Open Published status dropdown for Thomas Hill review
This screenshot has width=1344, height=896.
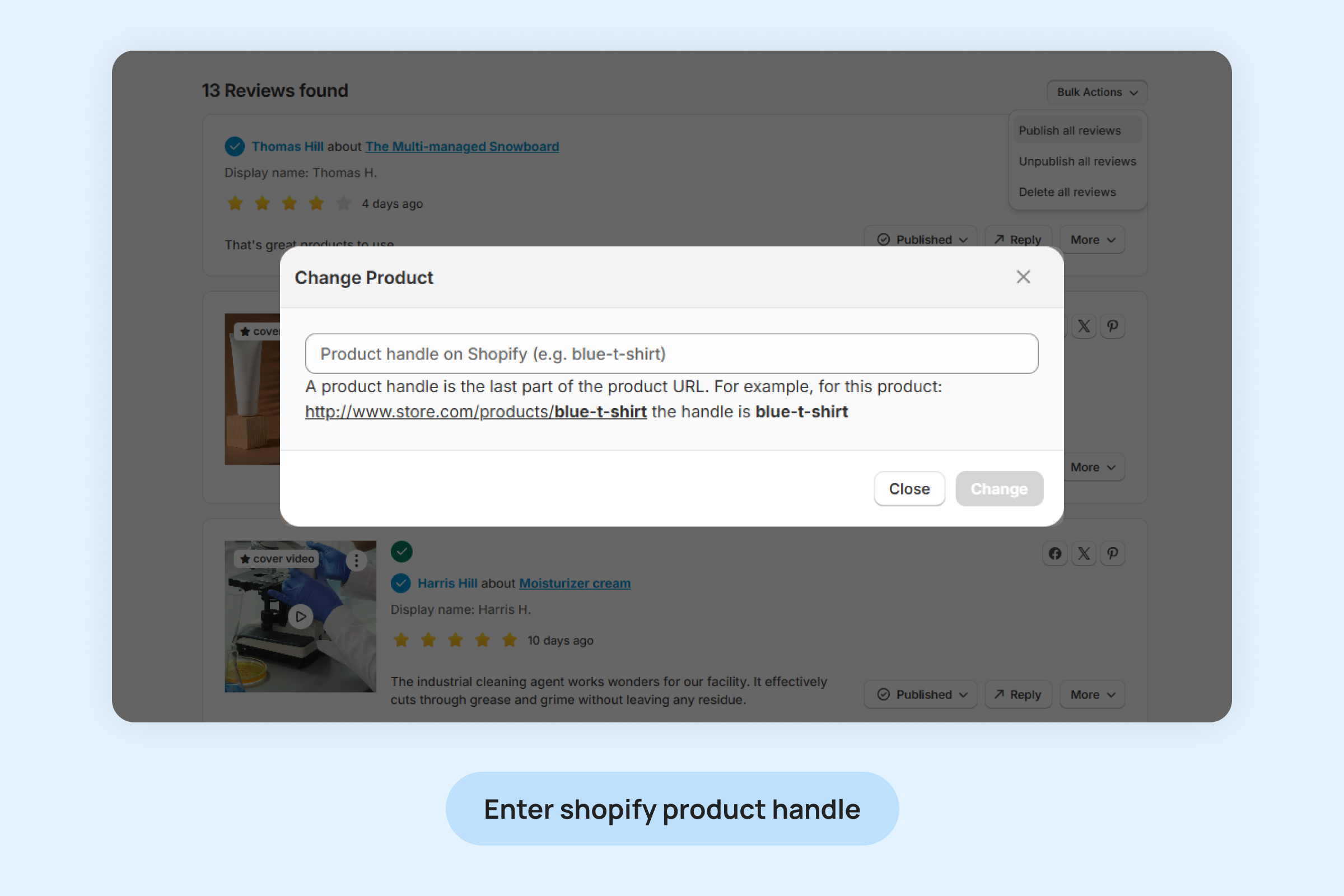click(x=920, y=240)
